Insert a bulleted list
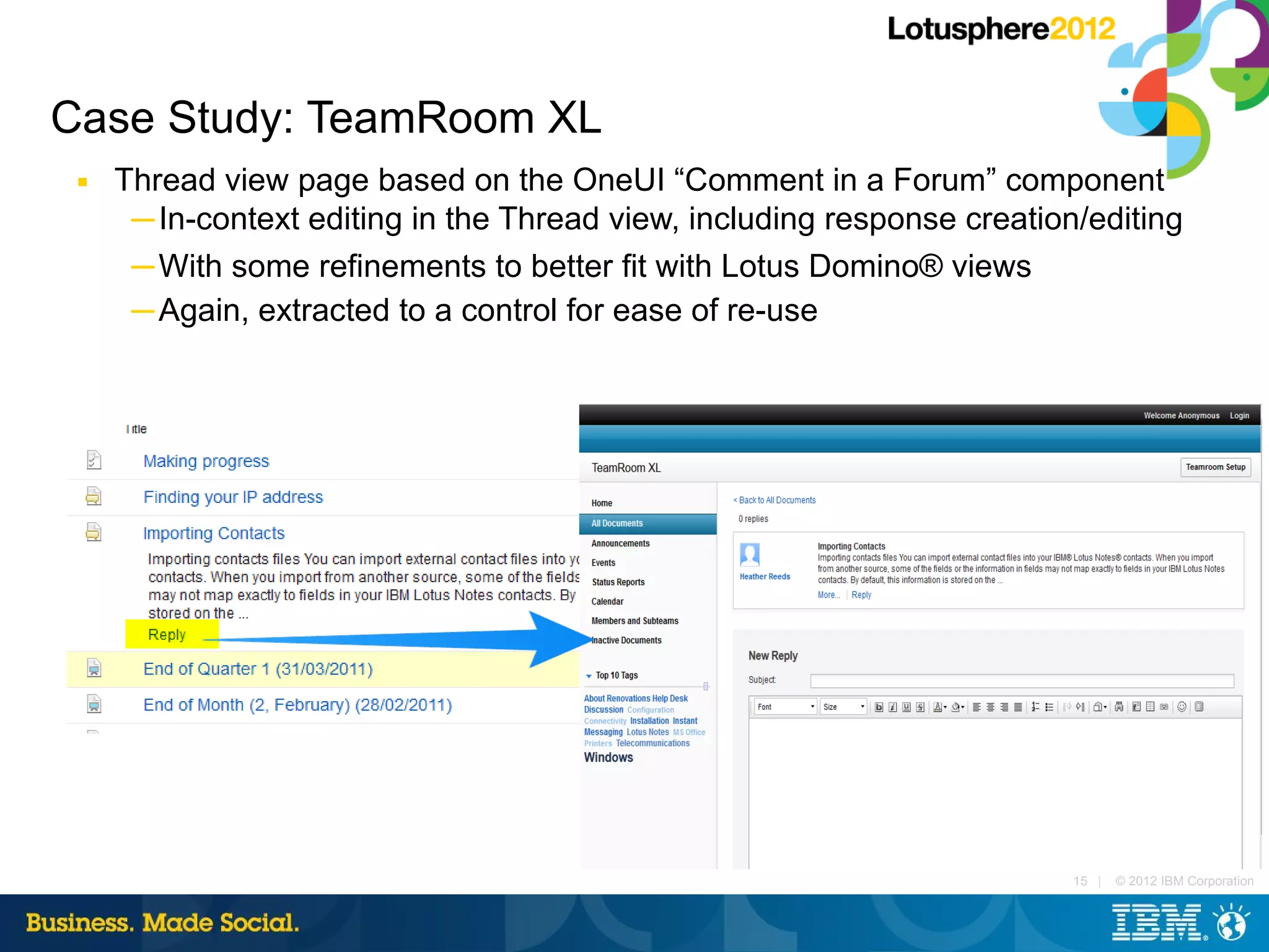1269x952 pixels. tap(1049, 707)
